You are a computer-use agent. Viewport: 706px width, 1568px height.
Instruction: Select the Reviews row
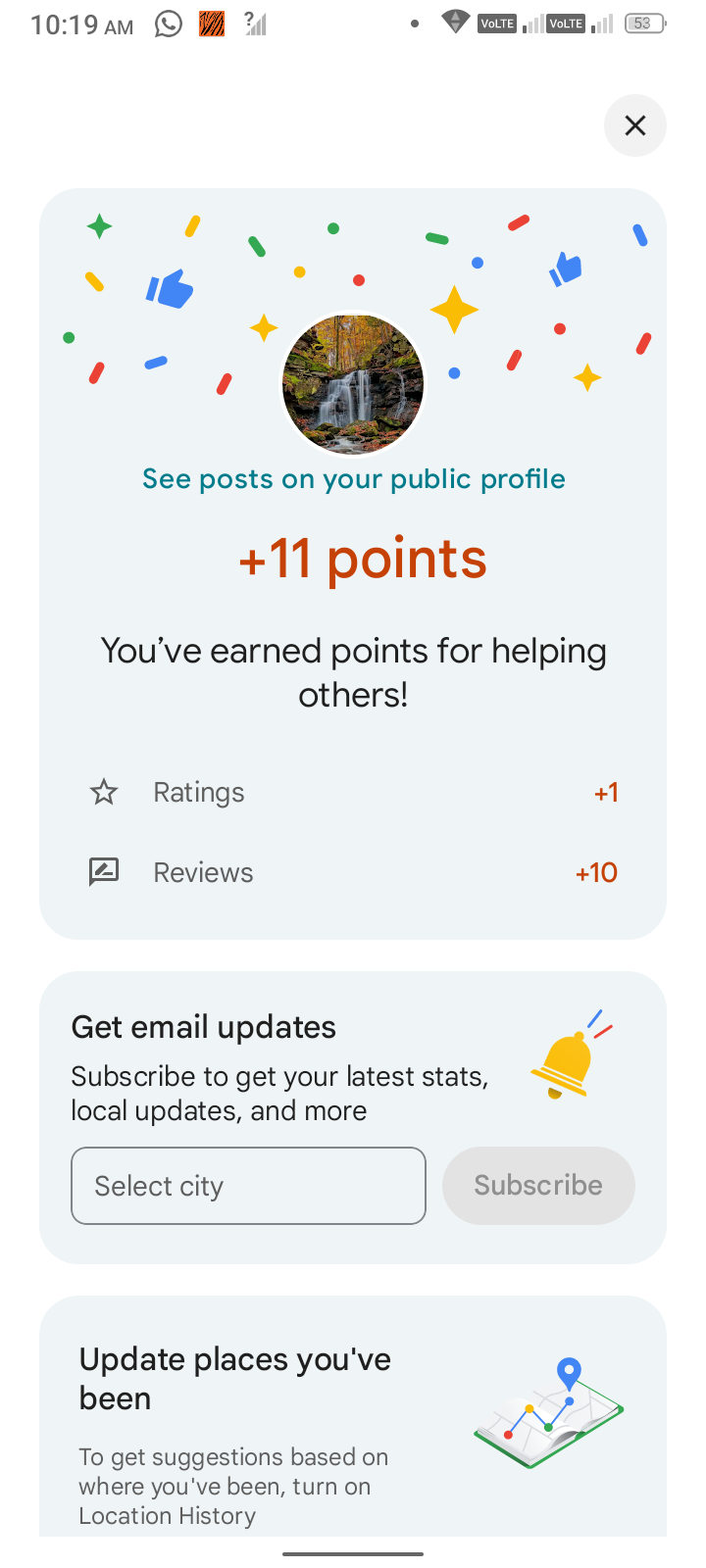353,872
